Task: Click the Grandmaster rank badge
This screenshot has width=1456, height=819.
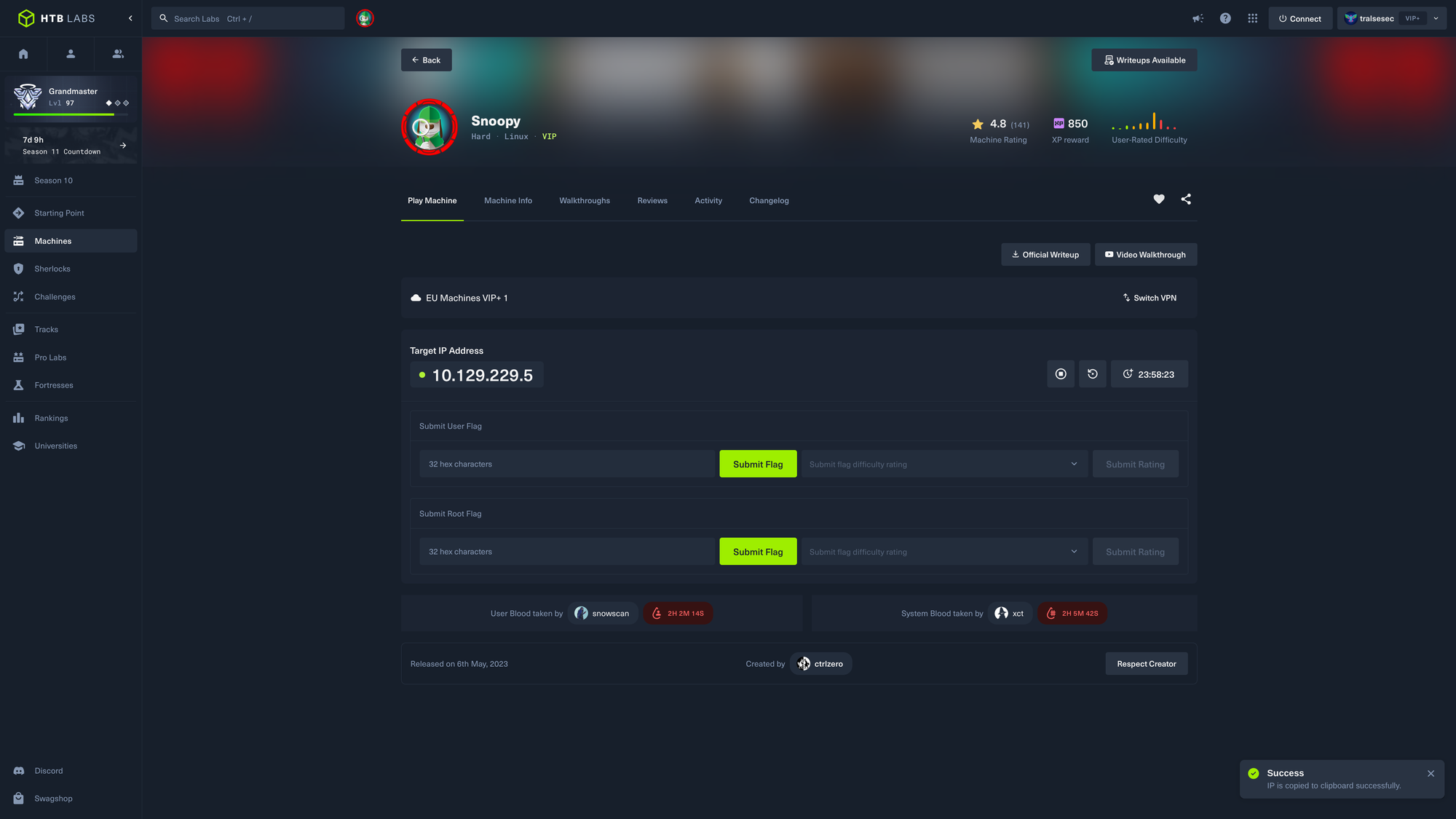Action: point(28,96)
